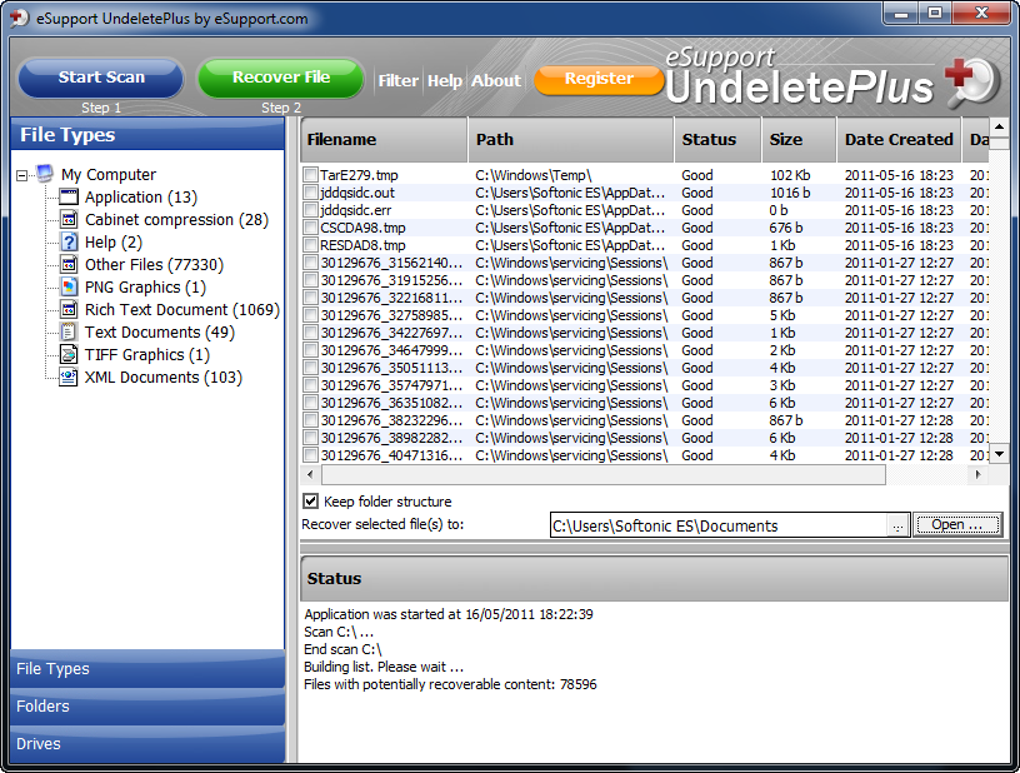This screenshot has width=1020, height=773.
Task: Select Cabinet compression (28) file type
Action: coord(176,220)
